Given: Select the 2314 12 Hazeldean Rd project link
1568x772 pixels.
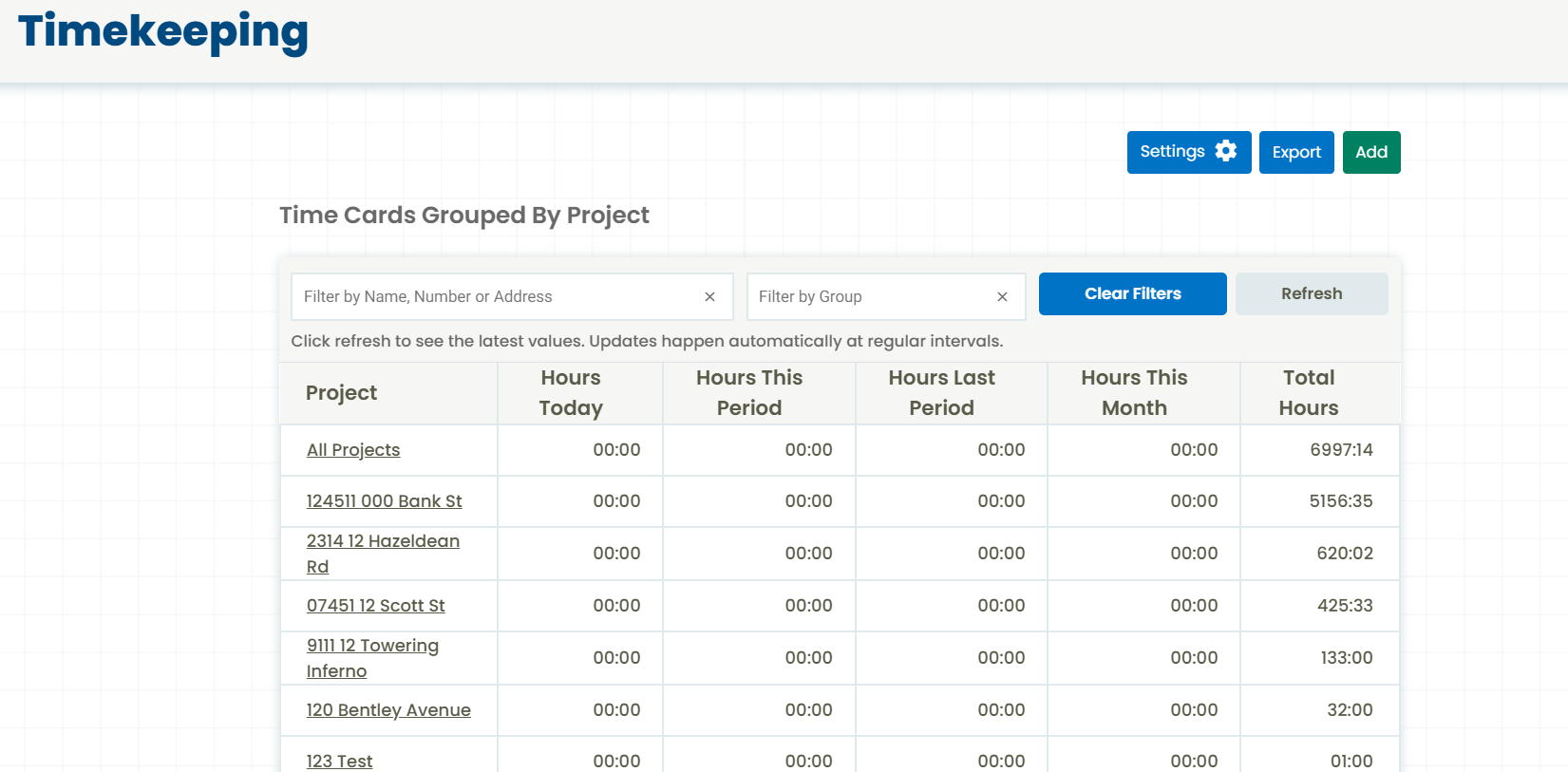Looking at the screenshot, I should pyautogui.click(x=383, y=541).
